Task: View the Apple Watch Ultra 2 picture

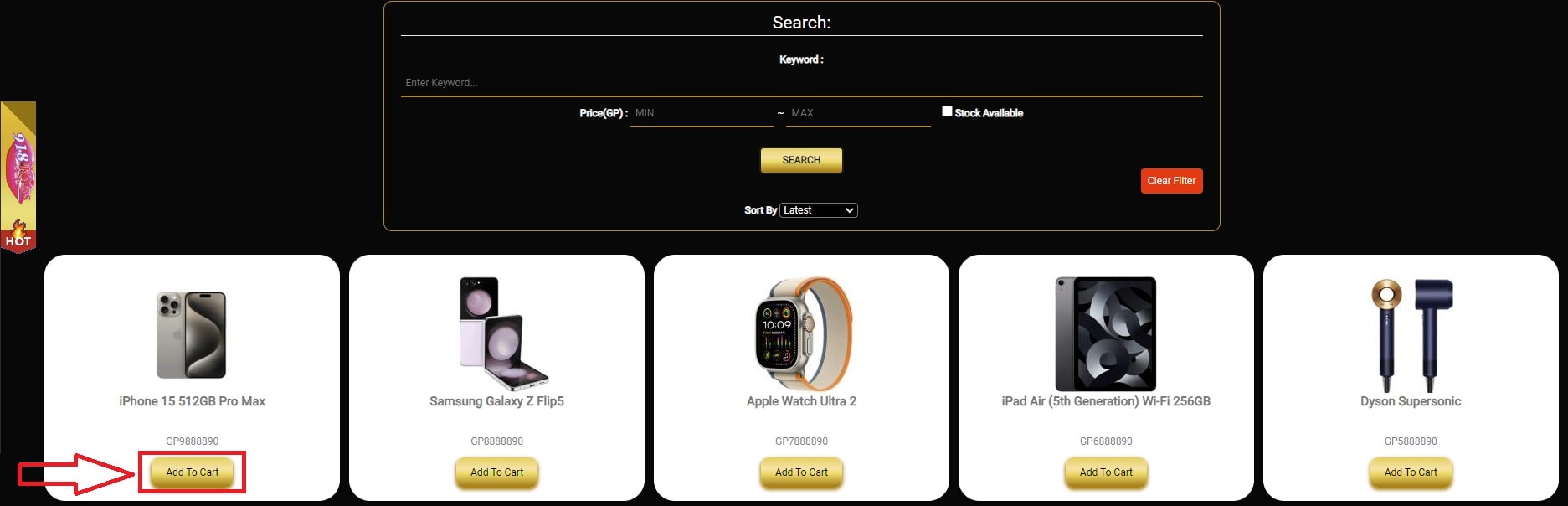Action: [x=802, y=333]
